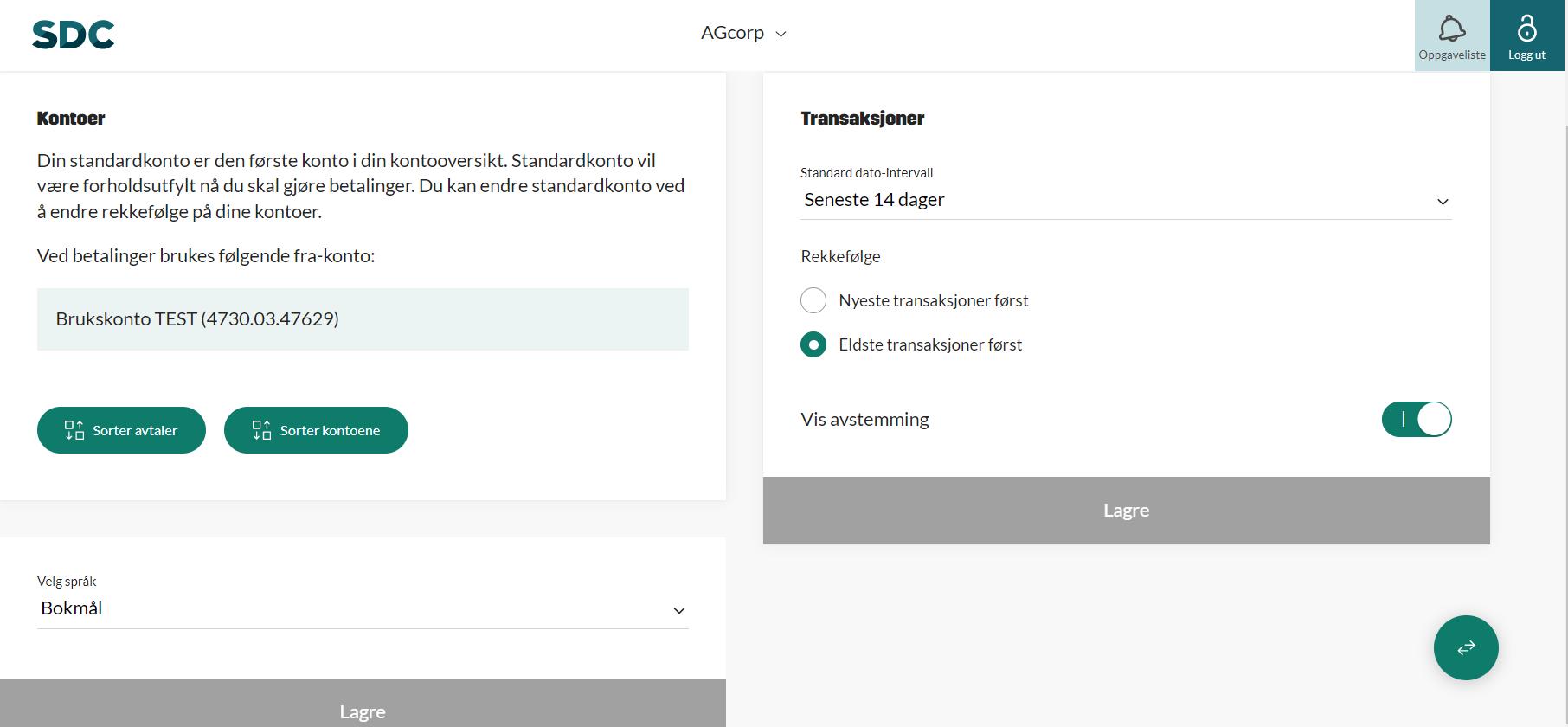Viewport: 1568px width, 727px height.
Task: Expand the AGcorp company selector
Action: point(743,33)
